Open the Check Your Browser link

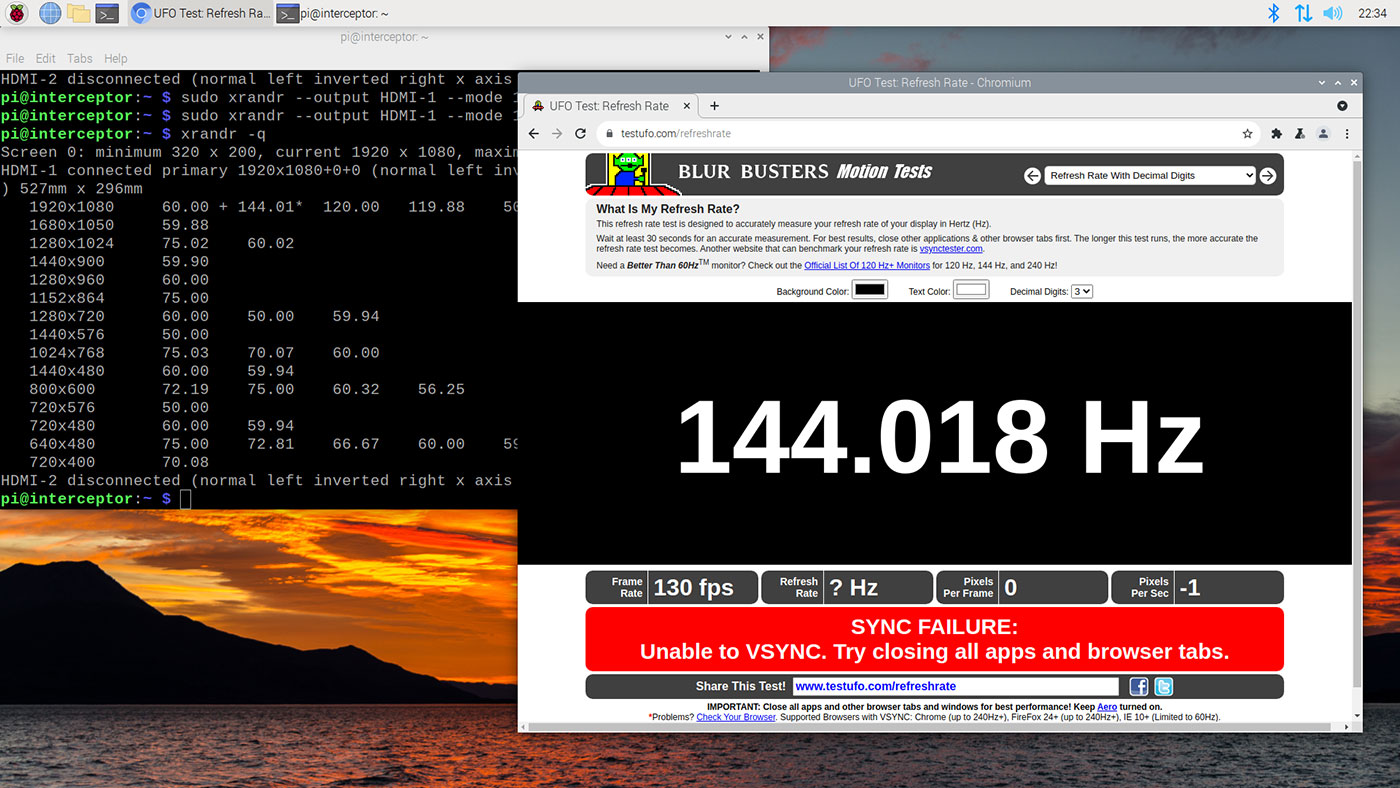tap(736, 717)
